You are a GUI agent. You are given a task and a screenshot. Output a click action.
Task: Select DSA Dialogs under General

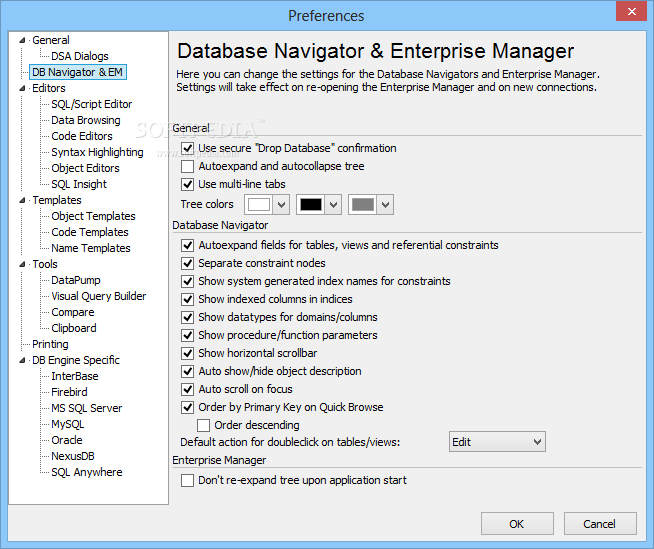click(80, 56)
